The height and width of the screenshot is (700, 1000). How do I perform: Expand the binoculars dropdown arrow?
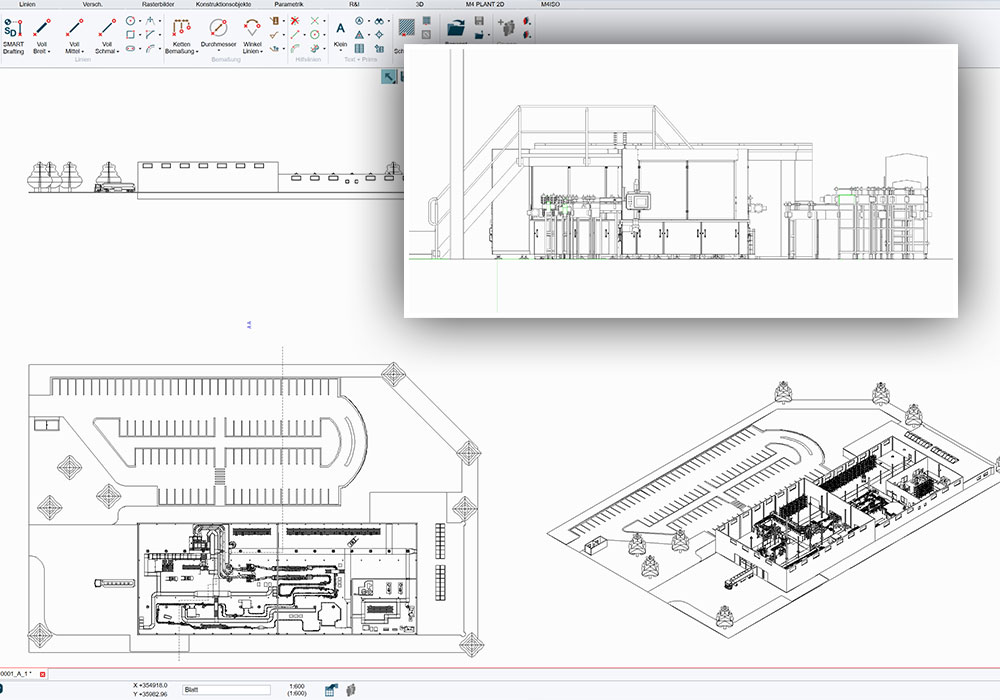click(x=388, y=21)
